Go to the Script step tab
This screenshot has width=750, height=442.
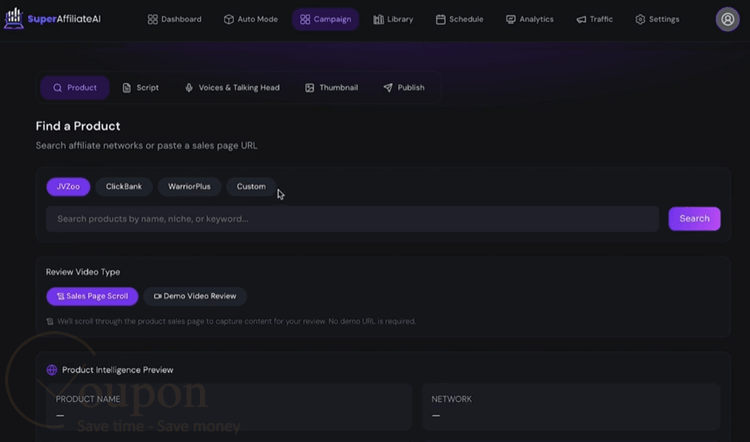pyautogui.click(x=141, y=88)
